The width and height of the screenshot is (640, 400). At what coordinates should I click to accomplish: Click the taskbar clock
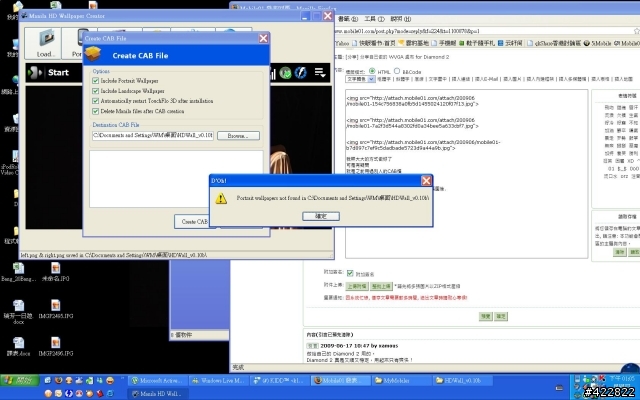pyautogui.click(x=621, y=379)
